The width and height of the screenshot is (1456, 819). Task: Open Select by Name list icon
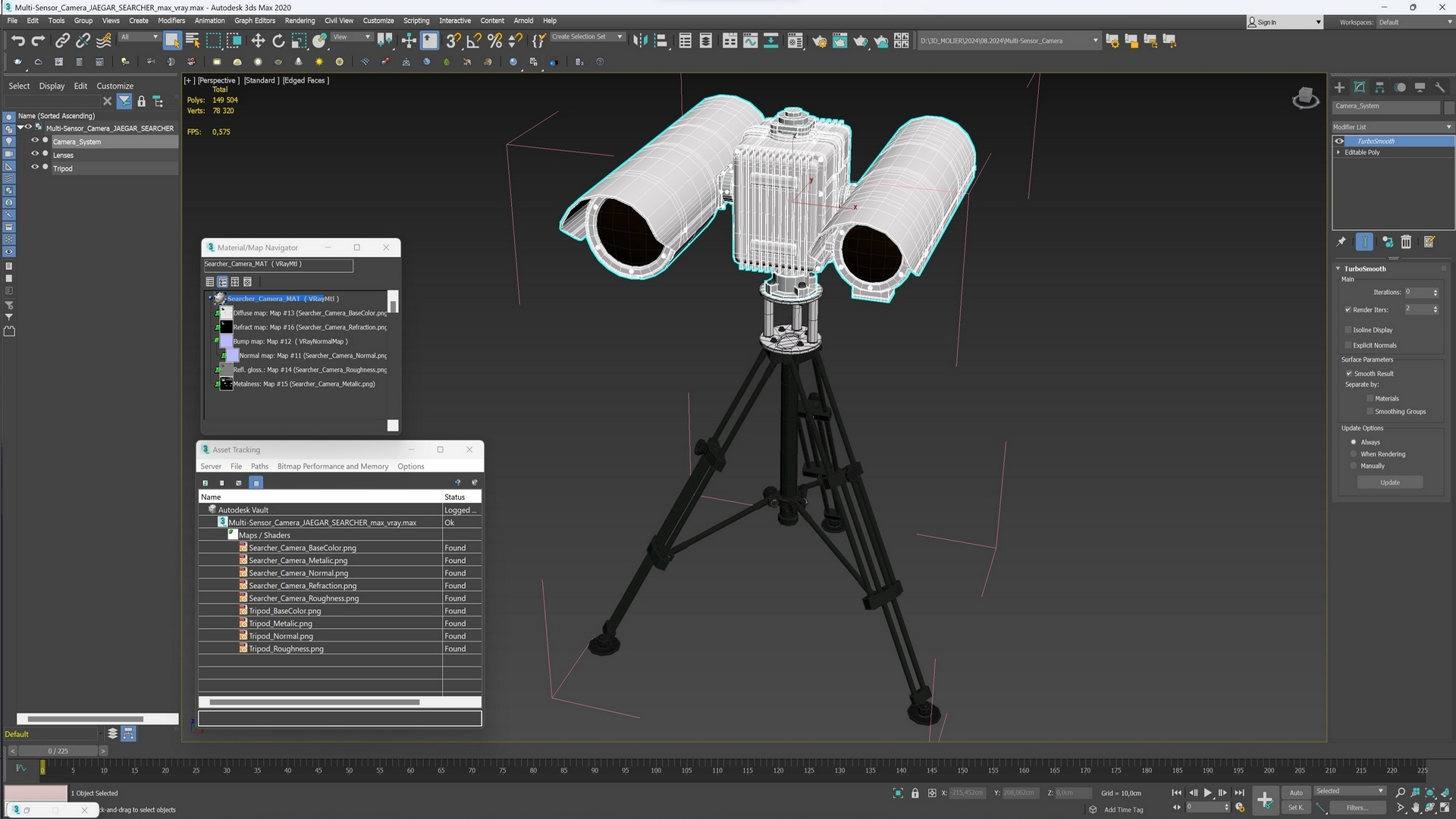(x=193, y=41)
